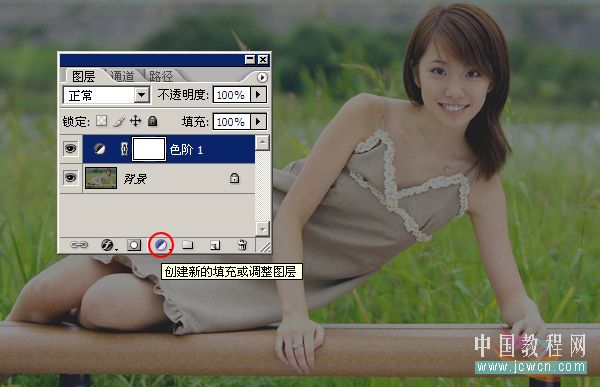
Task: Select the 色阶 1 layer mask thumbnail
Action: click(x=149, y=149)
